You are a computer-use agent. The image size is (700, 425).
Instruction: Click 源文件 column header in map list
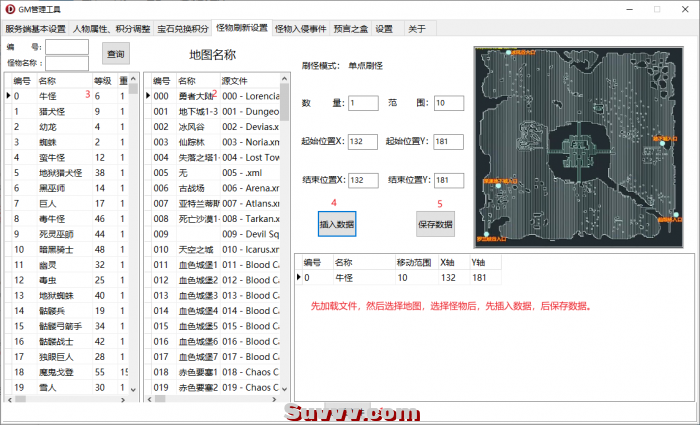pyautogui.click(x=250, y=81)
